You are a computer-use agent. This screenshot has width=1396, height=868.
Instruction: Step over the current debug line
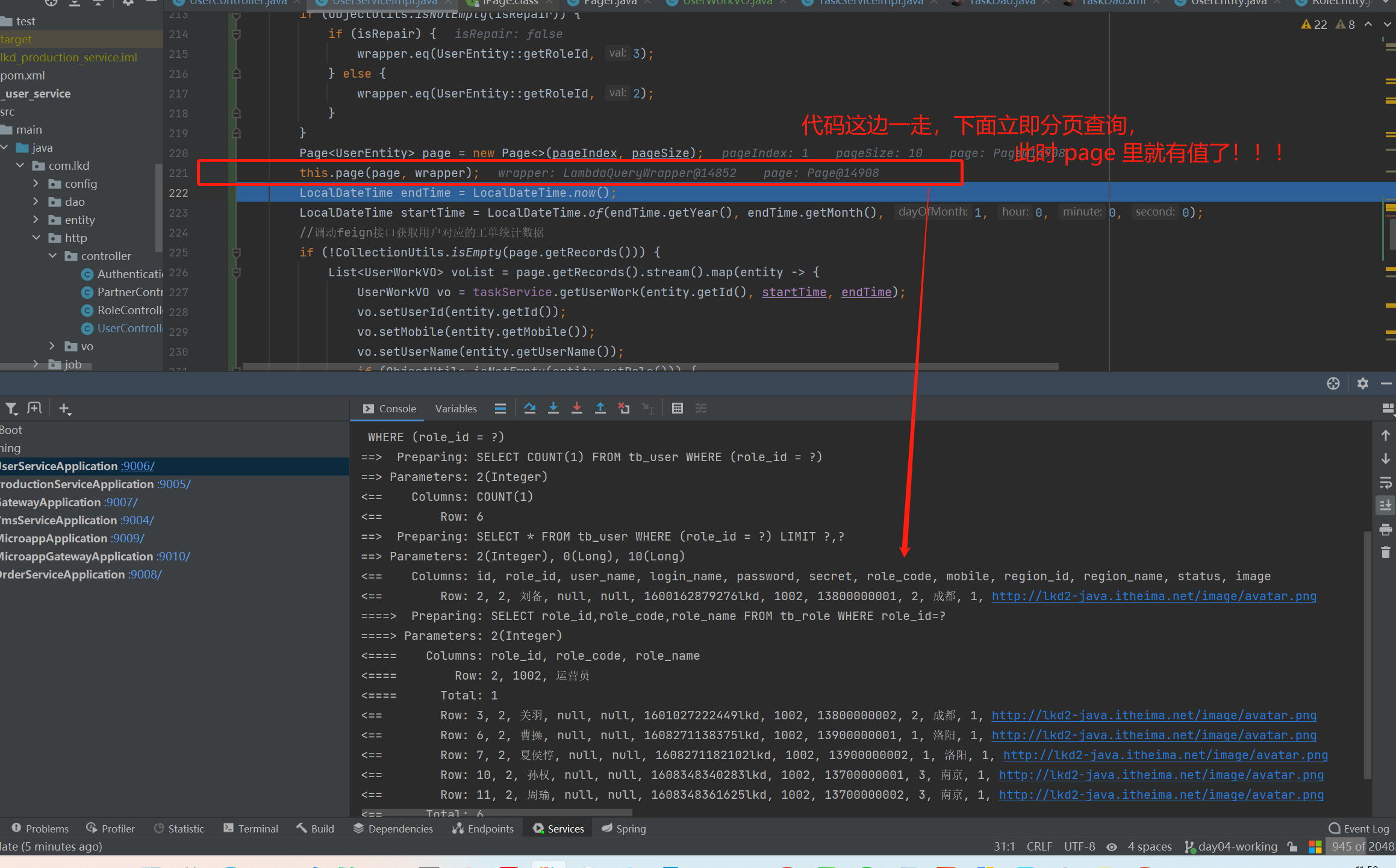pos(530,408)
